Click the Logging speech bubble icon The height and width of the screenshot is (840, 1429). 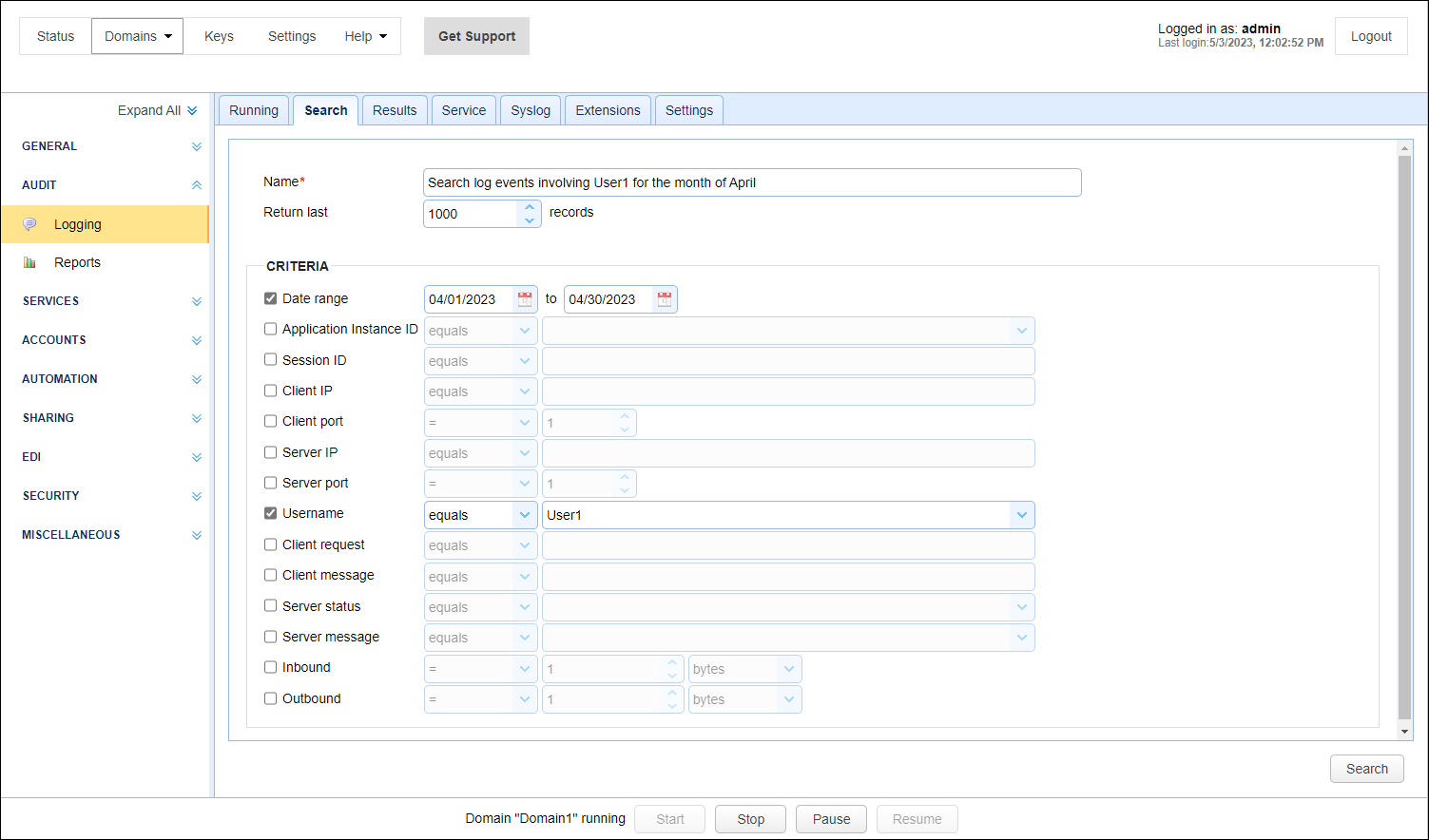(x=29, y=224)
